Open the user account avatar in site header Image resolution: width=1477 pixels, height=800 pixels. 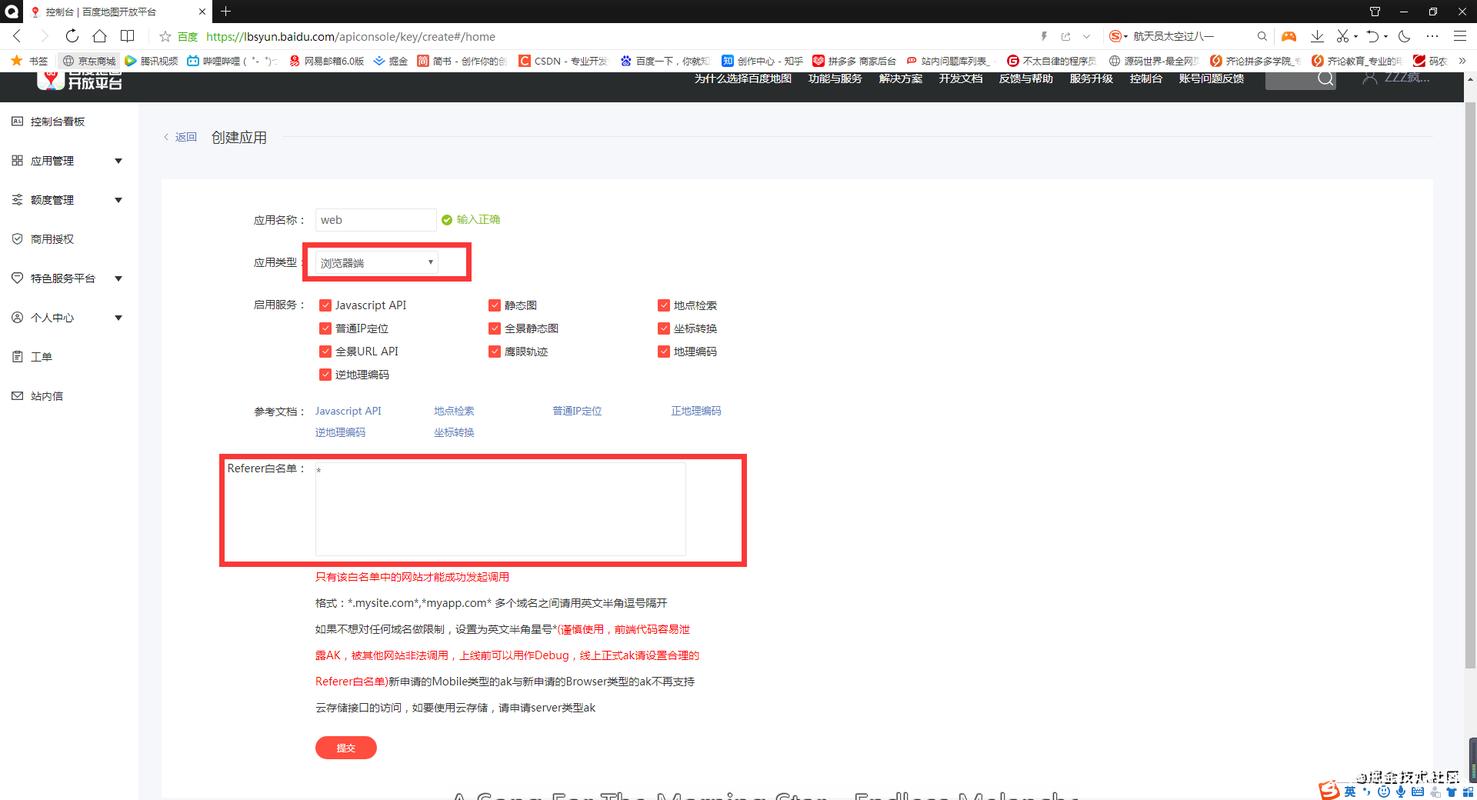point(1370,77)
